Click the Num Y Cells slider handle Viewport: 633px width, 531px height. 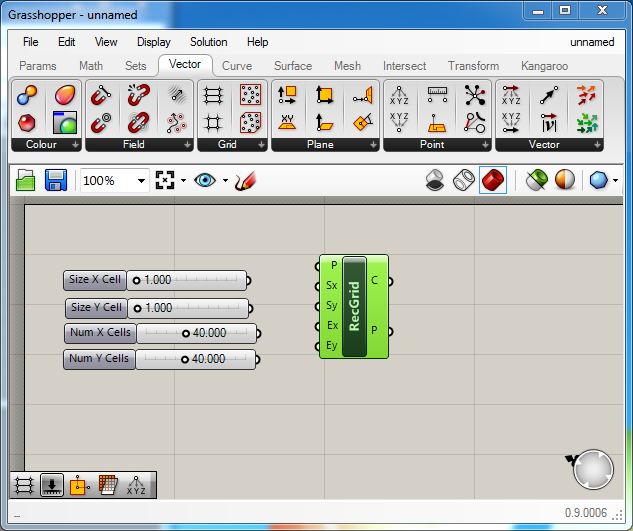[184, 359]
